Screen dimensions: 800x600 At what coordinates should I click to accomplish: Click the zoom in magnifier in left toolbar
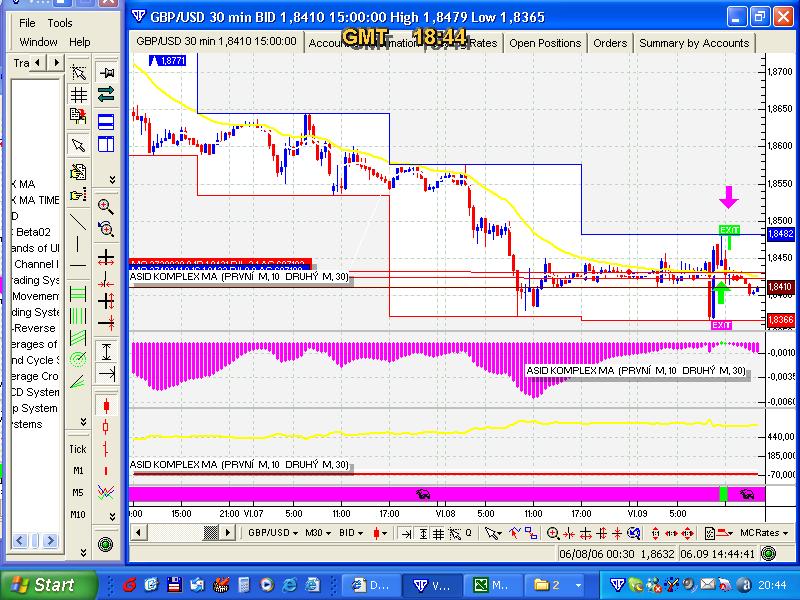pos(106,206)
